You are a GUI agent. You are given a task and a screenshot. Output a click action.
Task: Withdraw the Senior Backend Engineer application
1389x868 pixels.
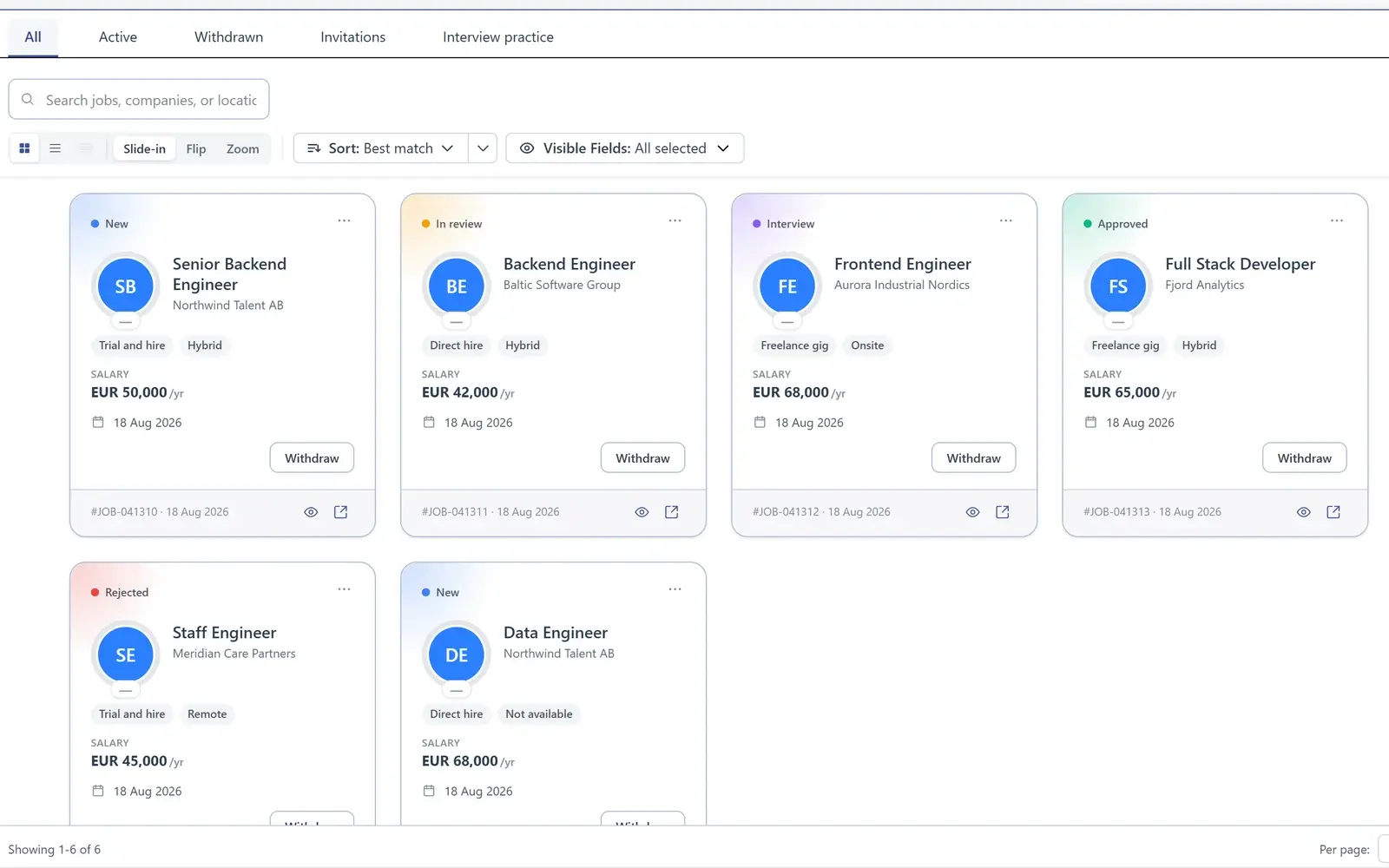312,458
